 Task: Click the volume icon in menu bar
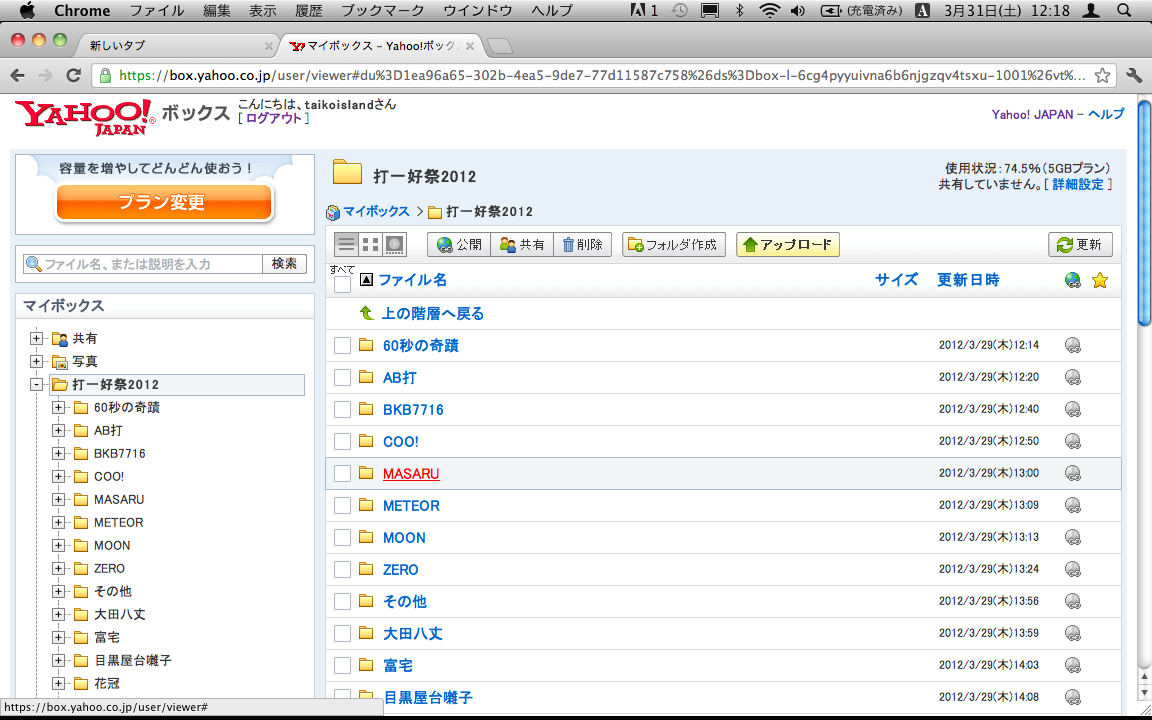pos(798,10)
